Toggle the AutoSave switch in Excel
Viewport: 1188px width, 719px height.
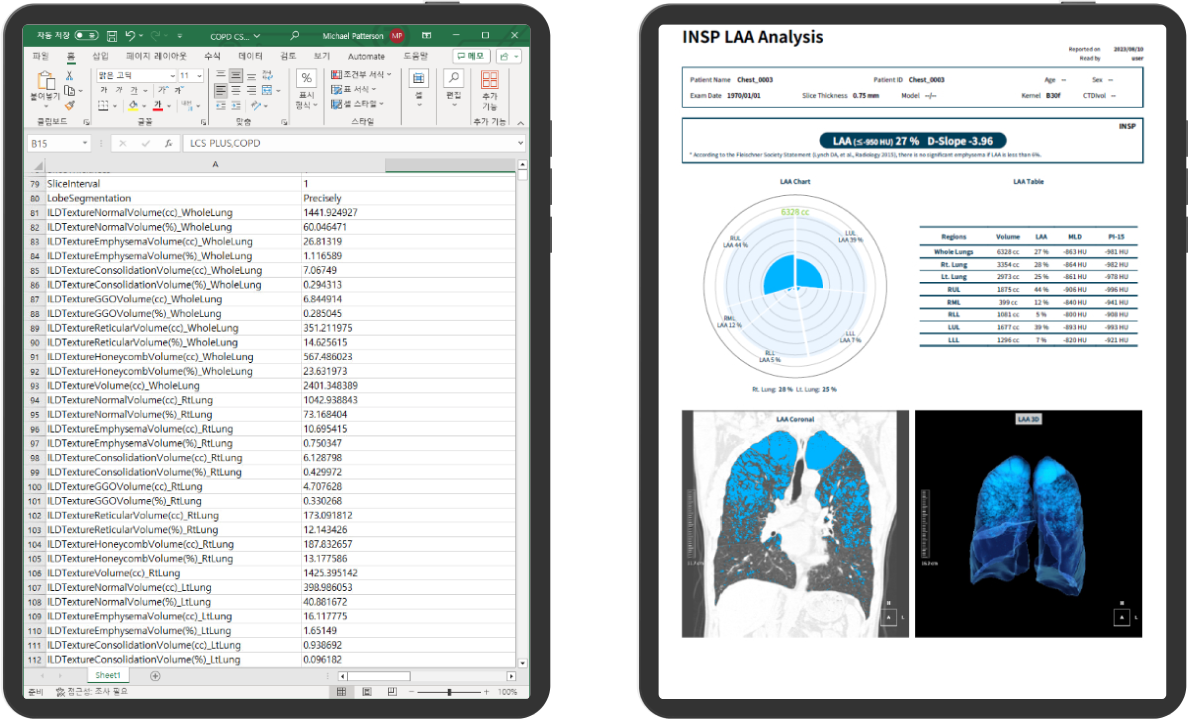tap(86, 36)
